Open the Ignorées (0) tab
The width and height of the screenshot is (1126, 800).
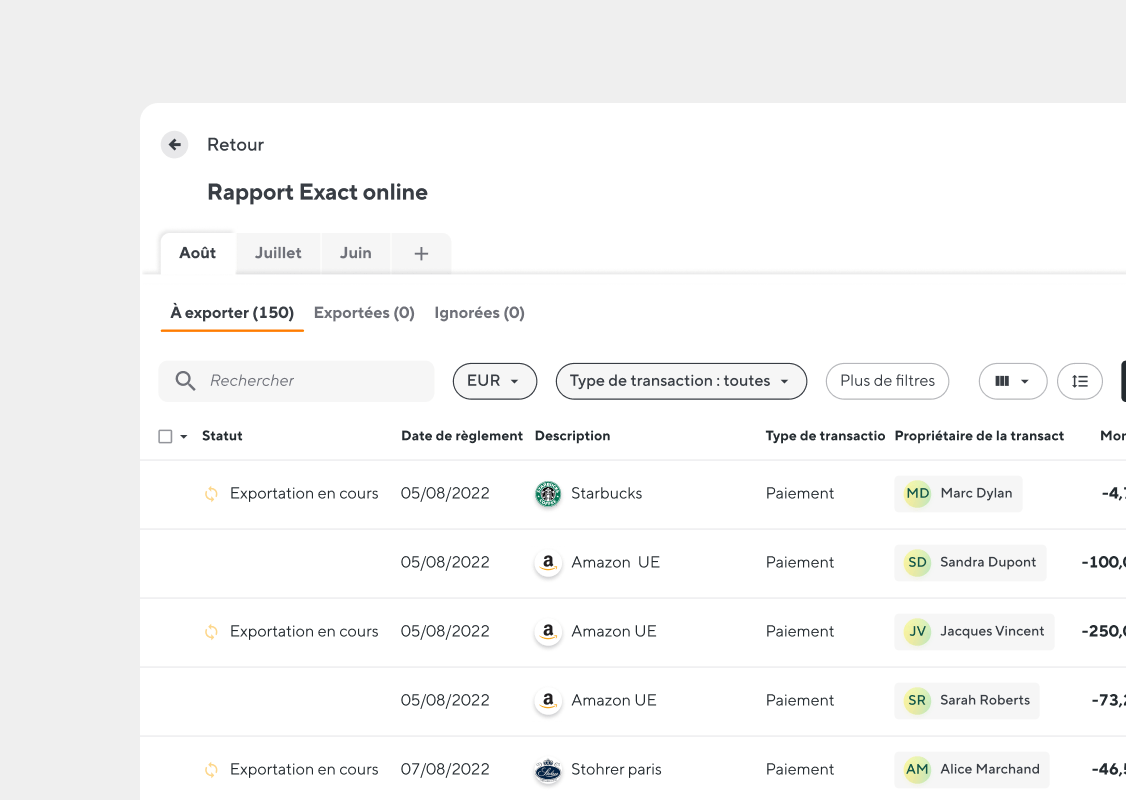click(480, 313)
